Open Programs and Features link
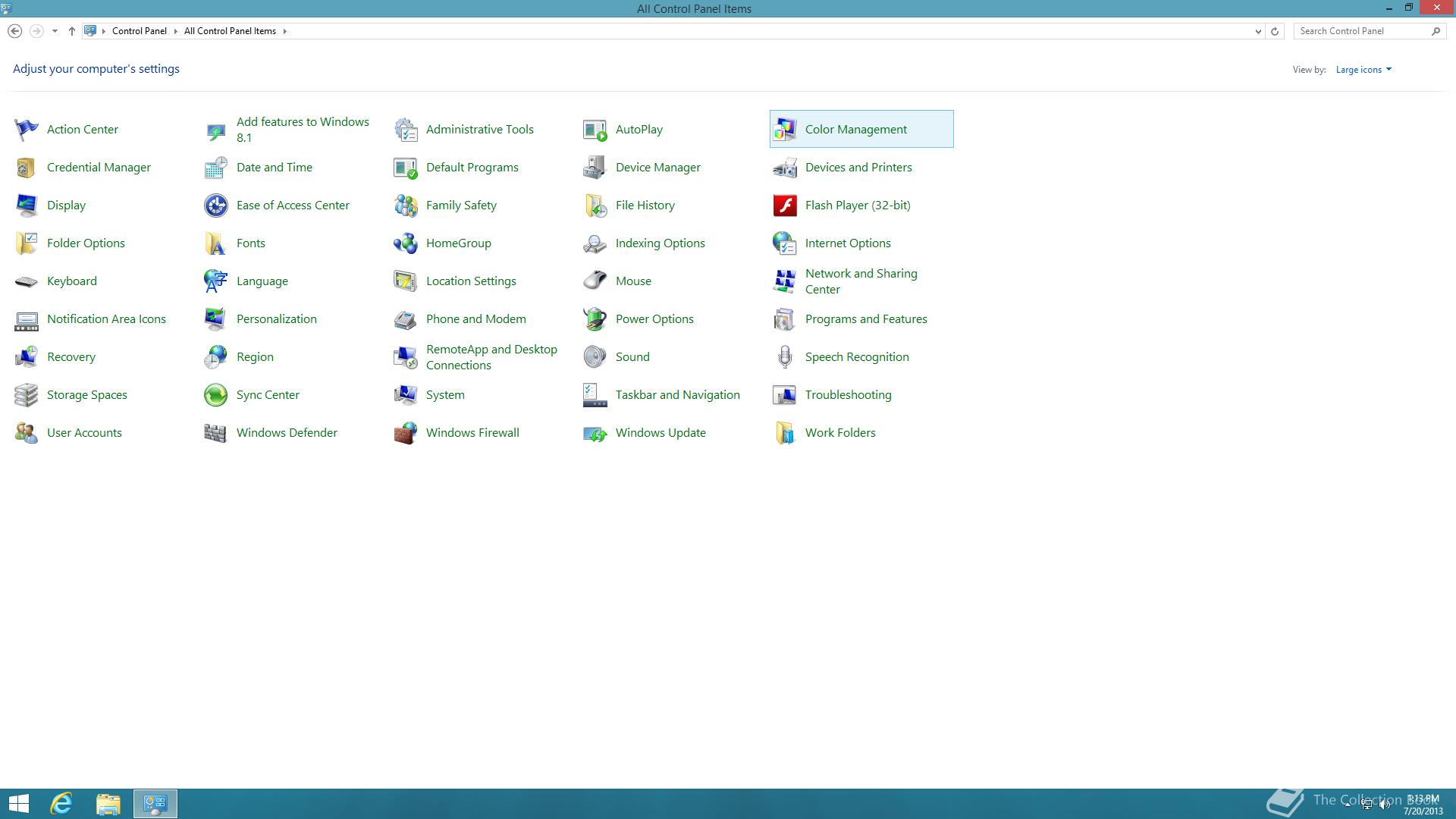Screen dimensions: 1456x819 click(866, 319)
